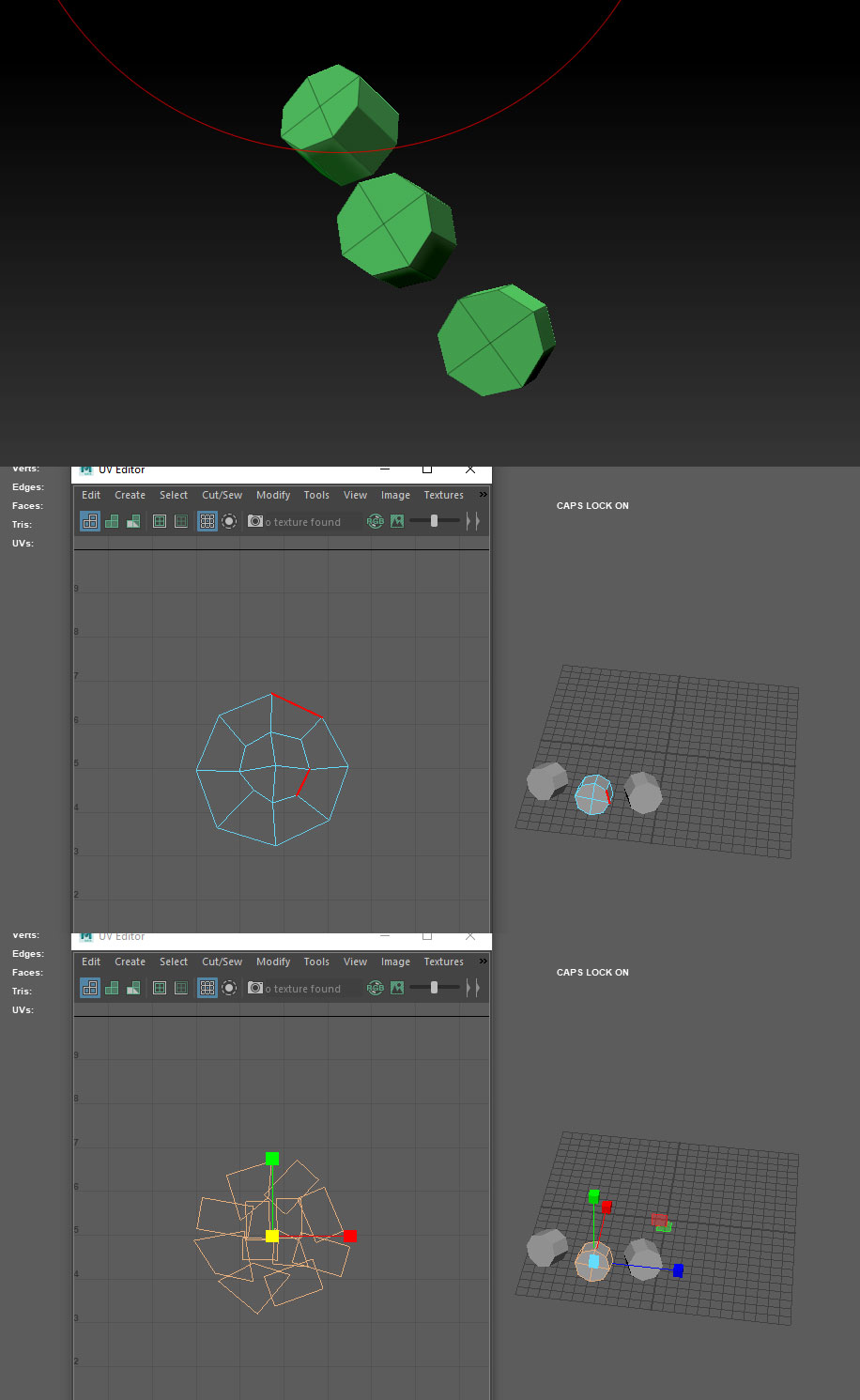
Task: Show hidden menus (>>) in the cyan-wireframe UV Editor
Action: (483, 494)
